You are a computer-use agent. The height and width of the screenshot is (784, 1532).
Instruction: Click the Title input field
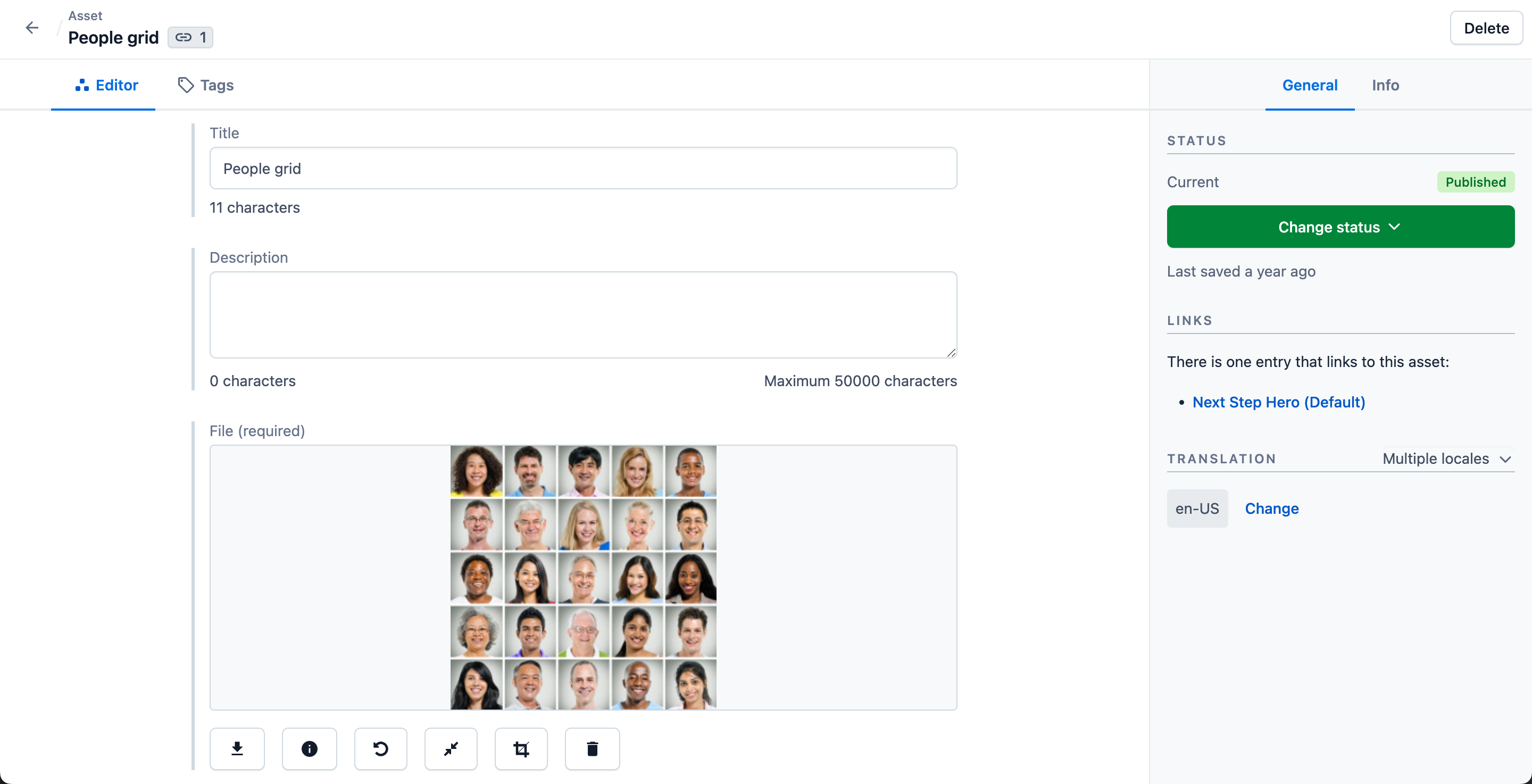coord(583,168)
